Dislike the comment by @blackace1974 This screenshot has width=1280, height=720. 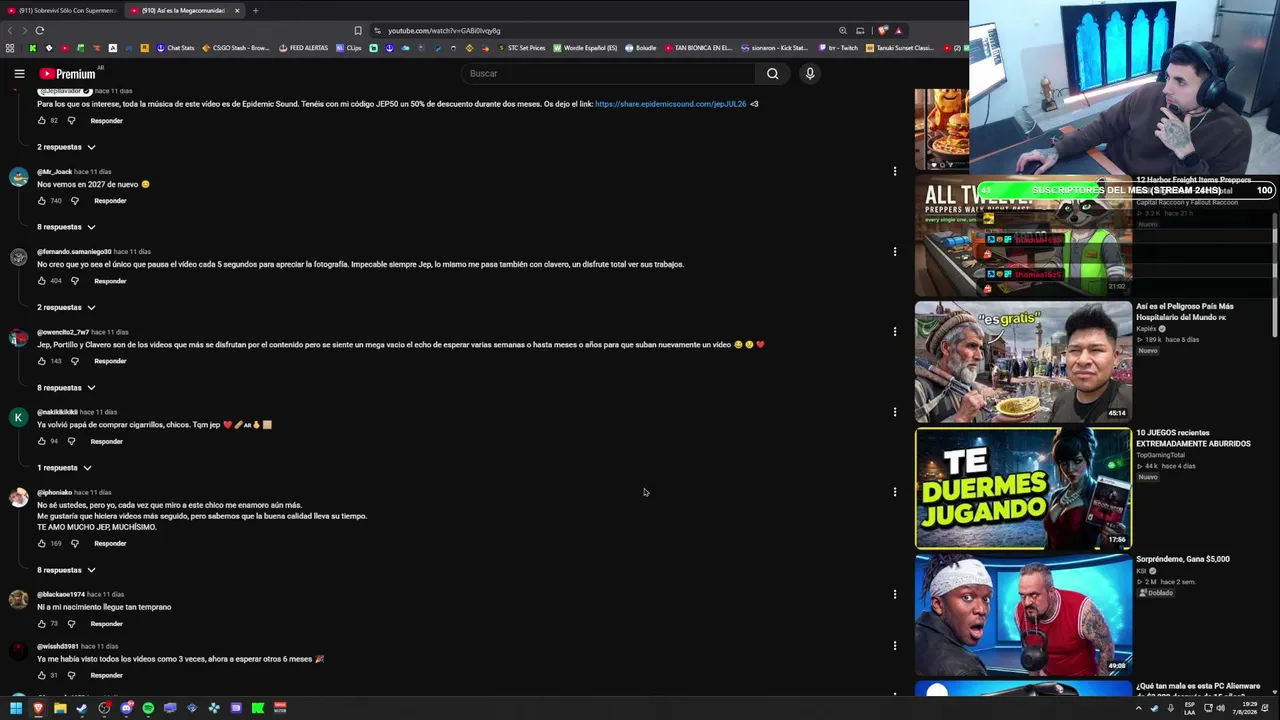click(x=70, y=624)
